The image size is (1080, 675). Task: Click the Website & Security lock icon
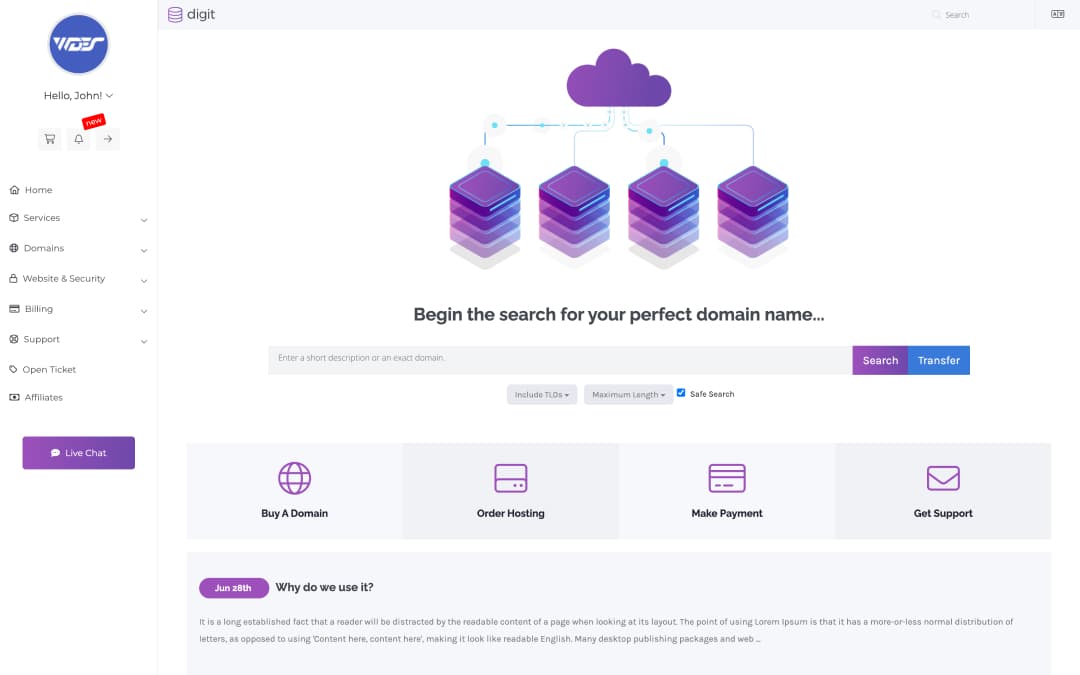(x=13, y=278)
